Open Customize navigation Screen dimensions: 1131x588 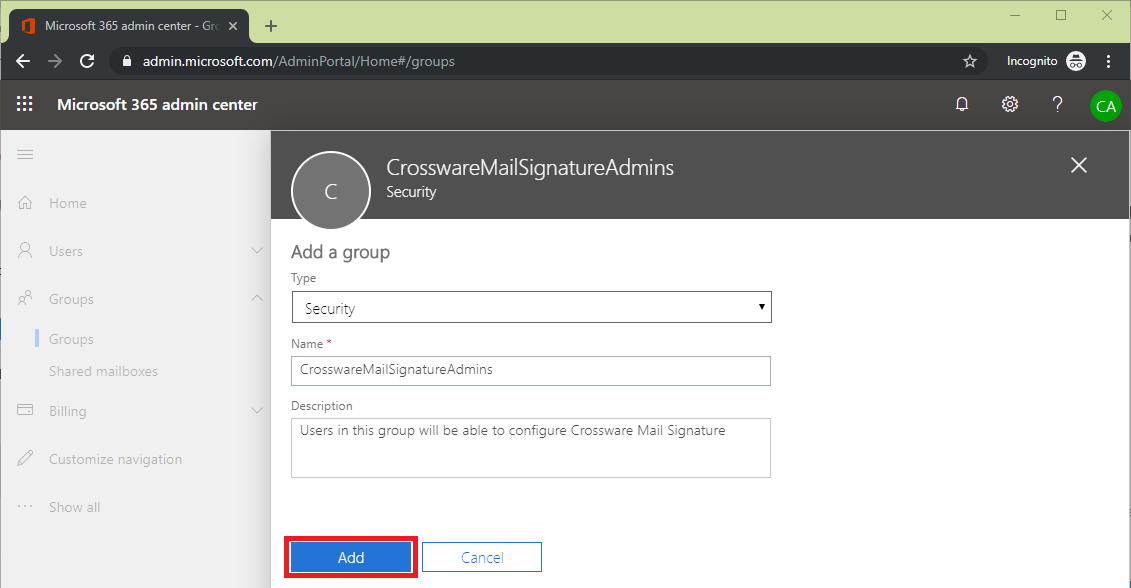coord(115,459)
